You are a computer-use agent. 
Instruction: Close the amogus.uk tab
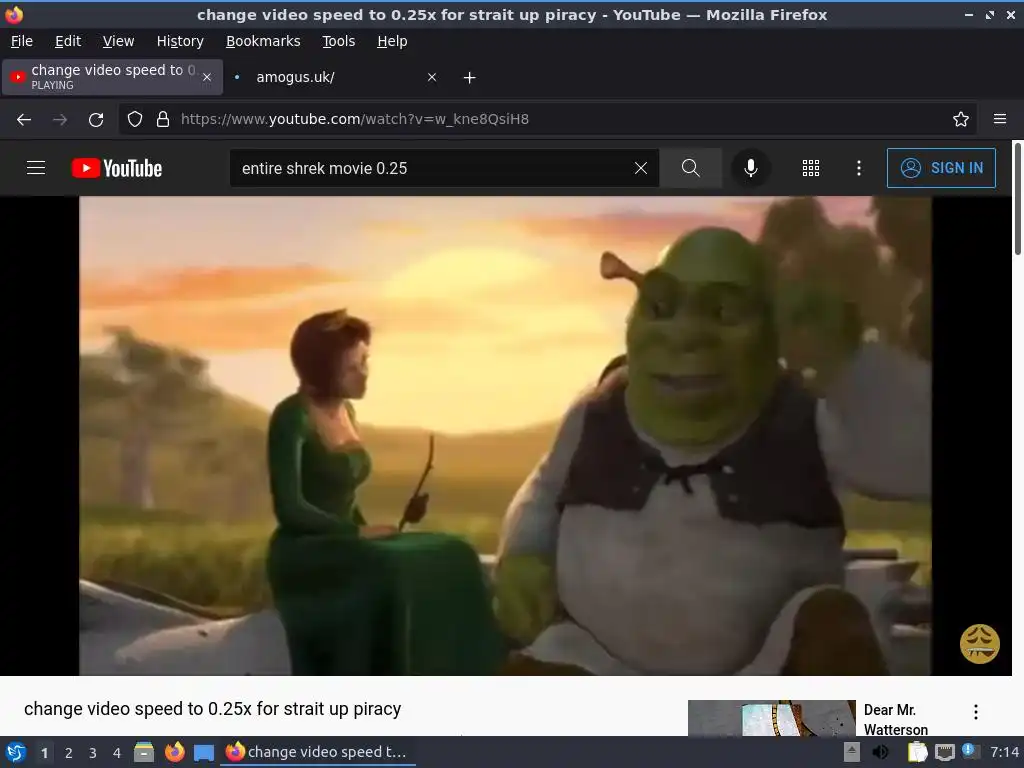[x=432, y=77]
